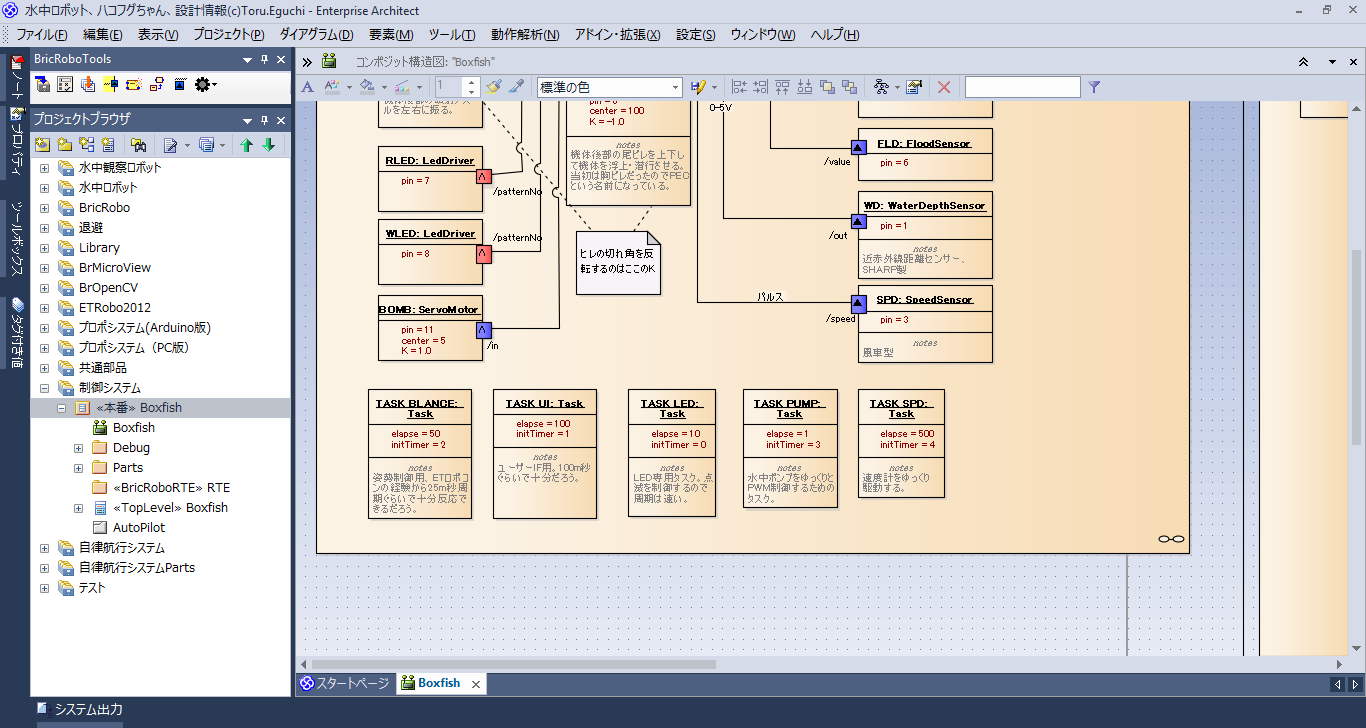The image size is (1366, 728).
Task: Open the 標準の色 style dropdown
Action: coord(609,88)
